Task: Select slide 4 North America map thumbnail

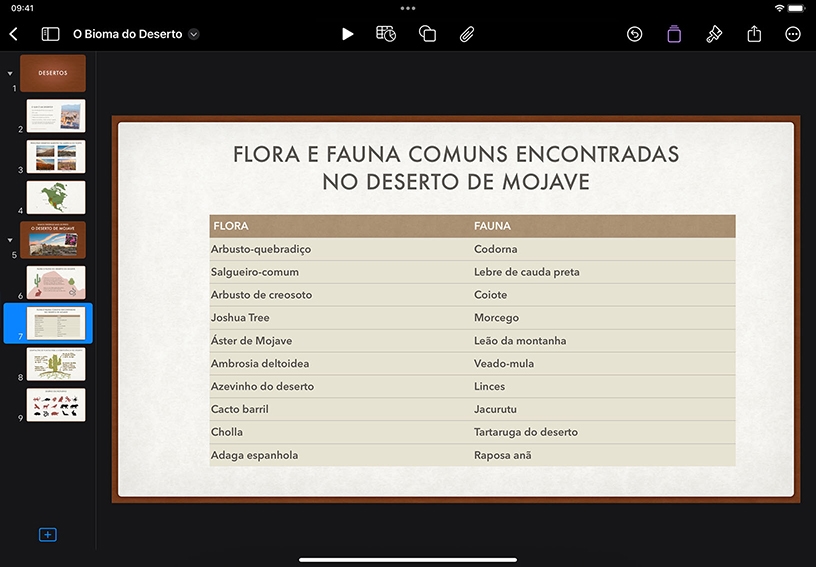Action: click(x=56, y=197)
